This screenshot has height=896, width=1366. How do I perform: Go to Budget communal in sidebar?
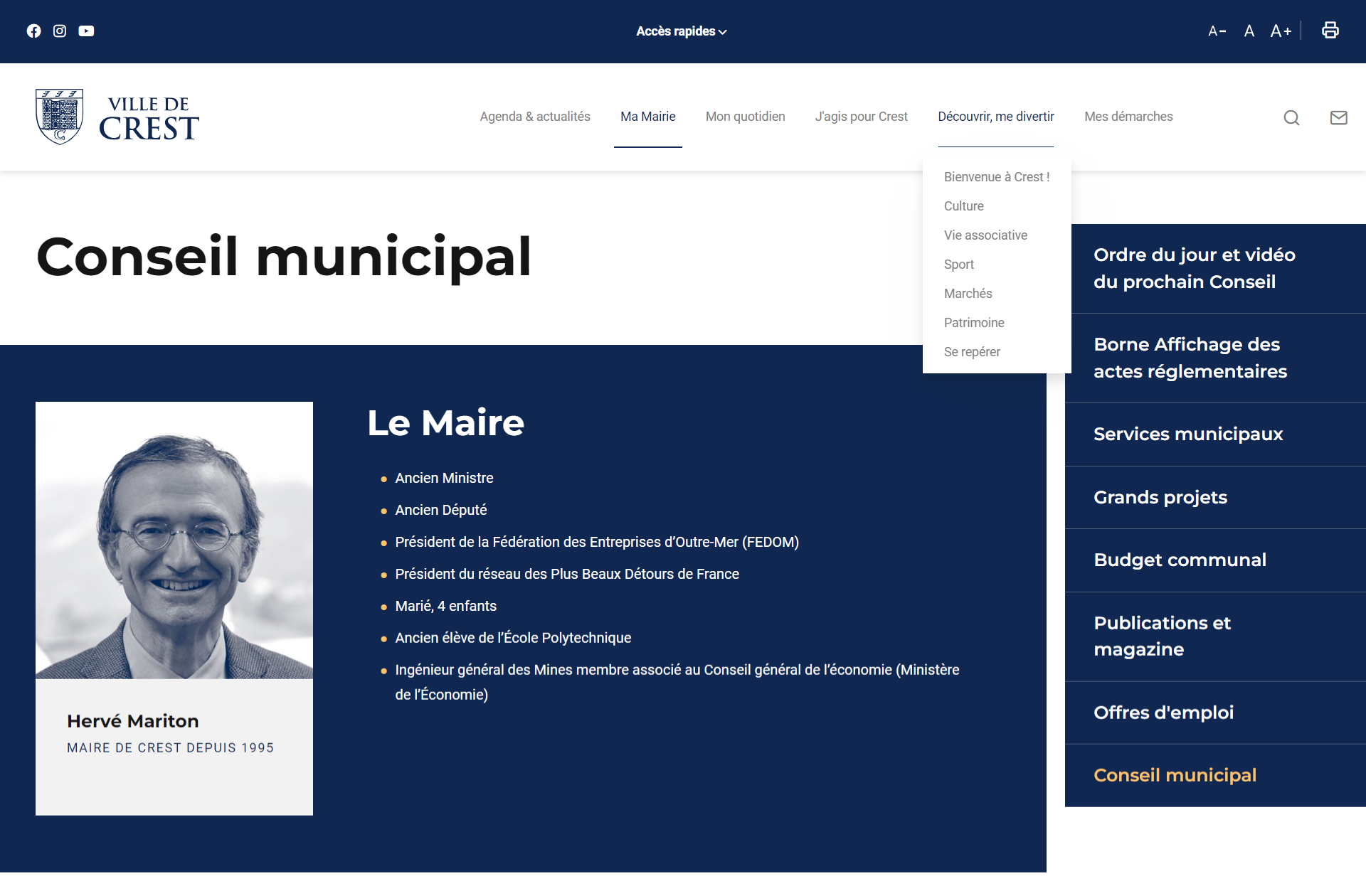click(x=1180, y=560)
